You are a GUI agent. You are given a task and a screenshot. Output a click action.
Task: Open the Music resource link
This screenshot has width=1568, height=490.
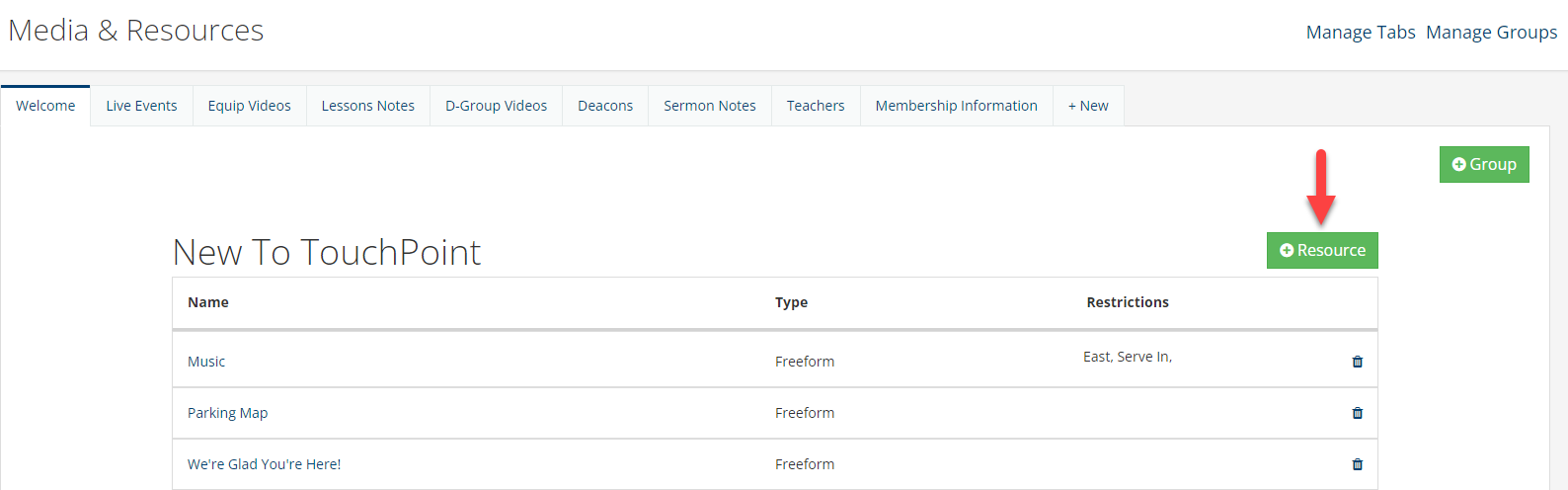tap(206, 362)
